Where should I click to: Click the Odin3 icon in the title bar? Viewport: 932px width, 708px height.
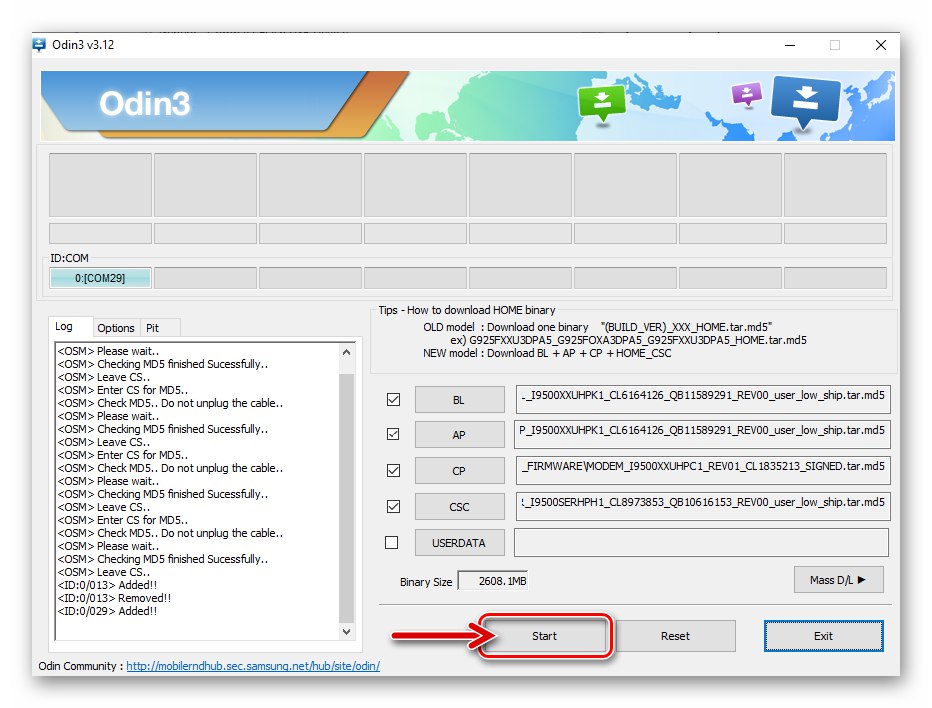point(39,45)
